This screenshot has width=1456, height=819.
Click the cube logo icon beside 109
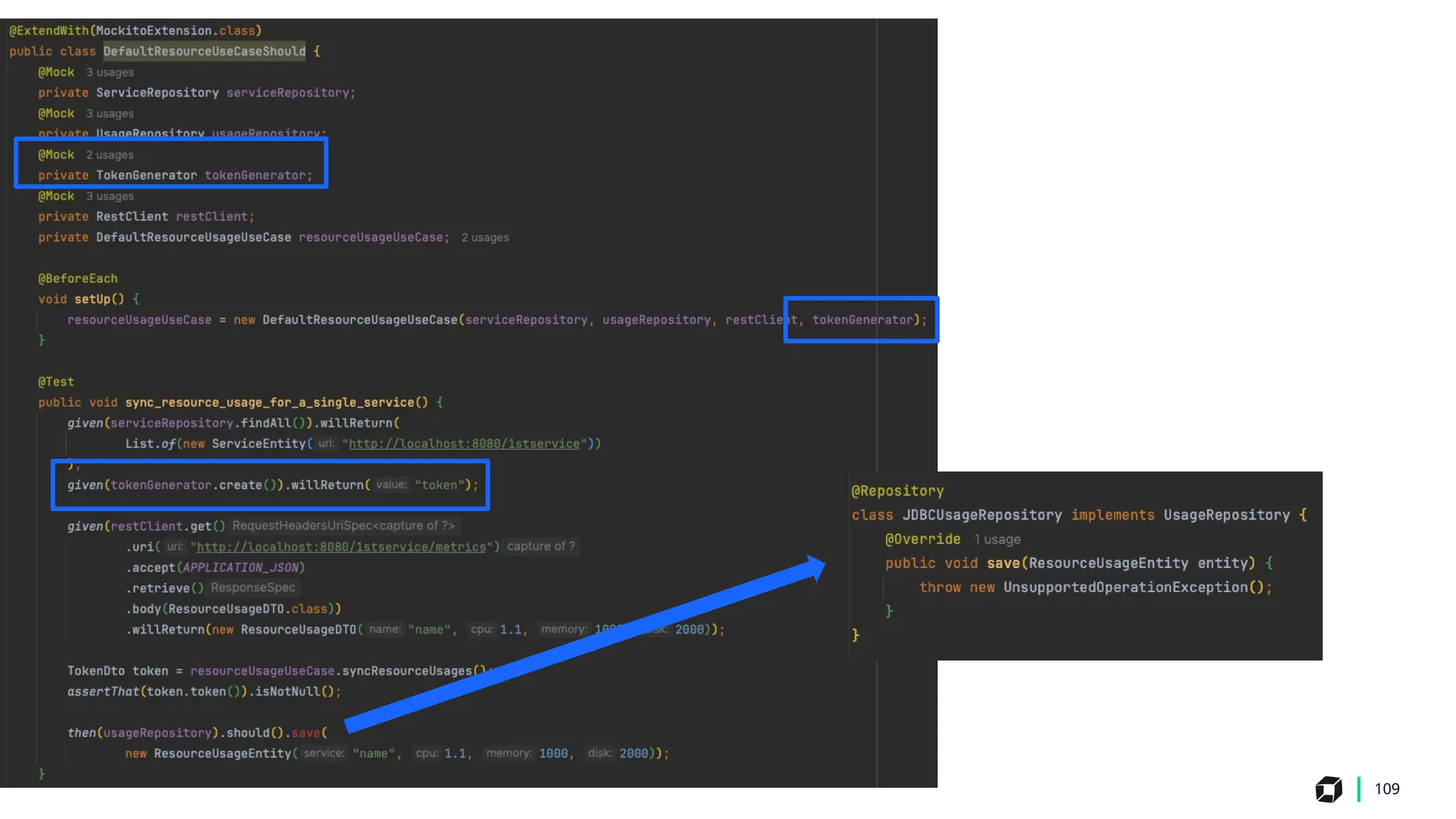[x=1328, y=789]
